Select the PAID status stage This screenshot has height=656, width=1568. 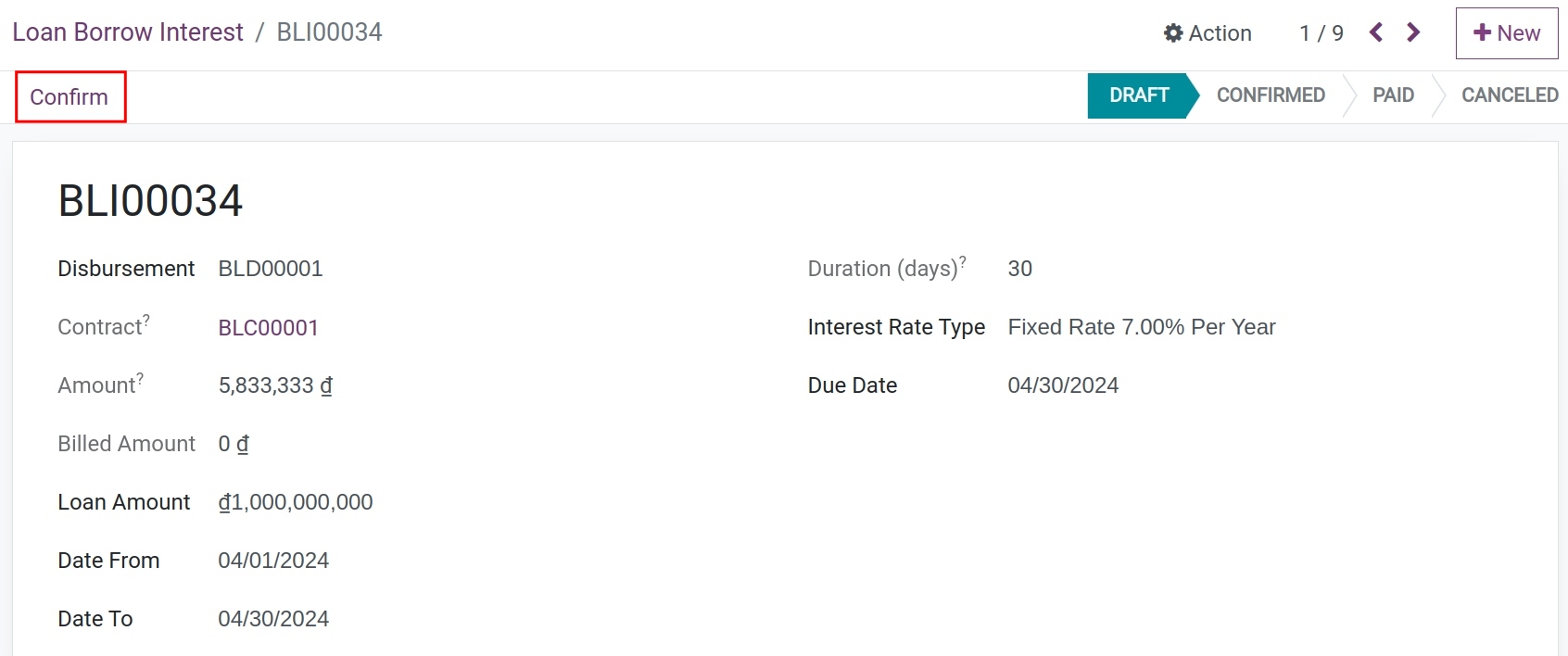tap(1393, 95)
